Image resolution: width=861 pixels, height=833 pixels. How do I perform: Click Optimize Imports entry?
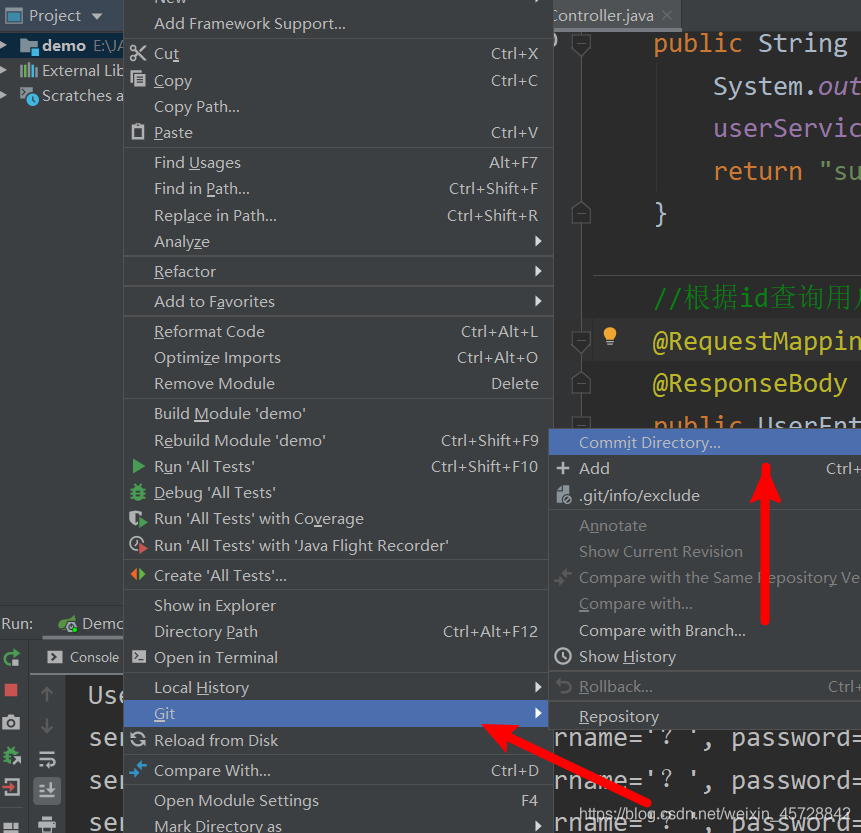pyautogui.click(x=338, y=357)
